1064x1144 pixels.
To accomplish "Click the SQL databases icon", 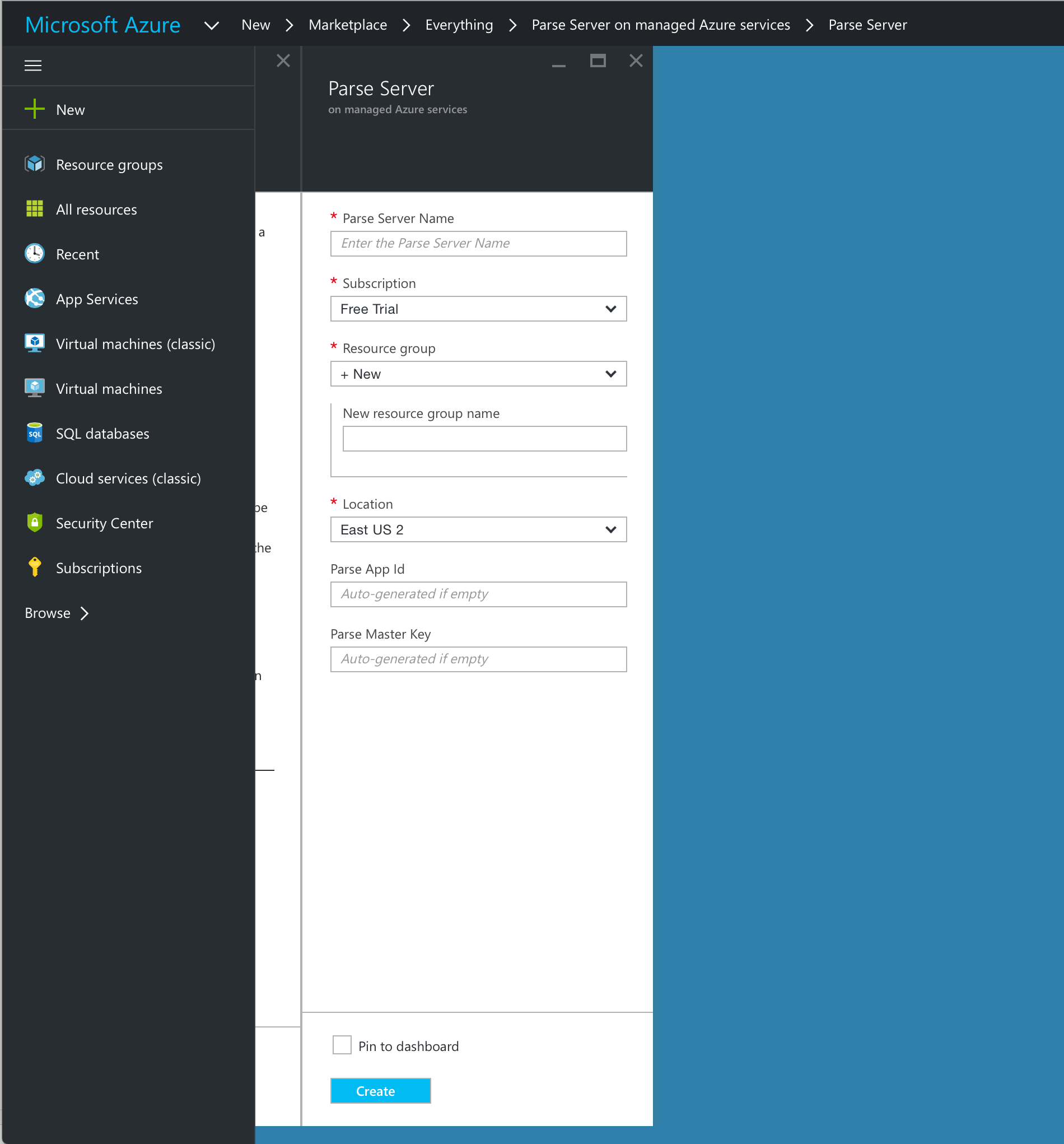I will coord(35,433).
